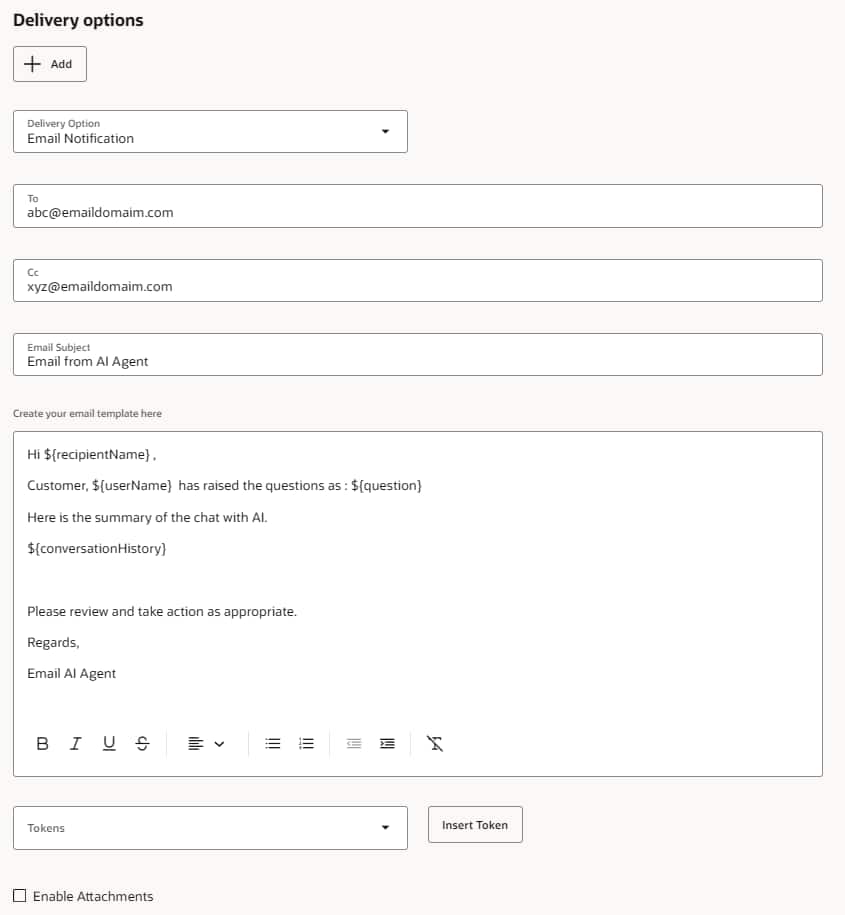Insert a numbered list
Image resolution: width=845 pixels, height=915 pixels.
click(307, 743)
